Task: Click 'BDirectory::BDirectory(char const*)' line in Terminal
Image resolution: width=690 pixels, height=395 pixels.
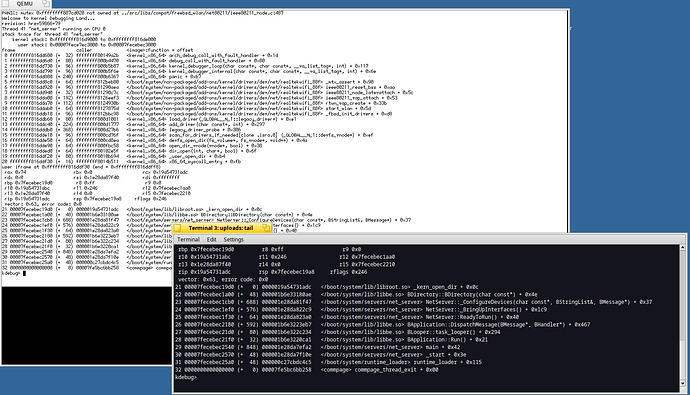Action: click(x=356, y=294)
